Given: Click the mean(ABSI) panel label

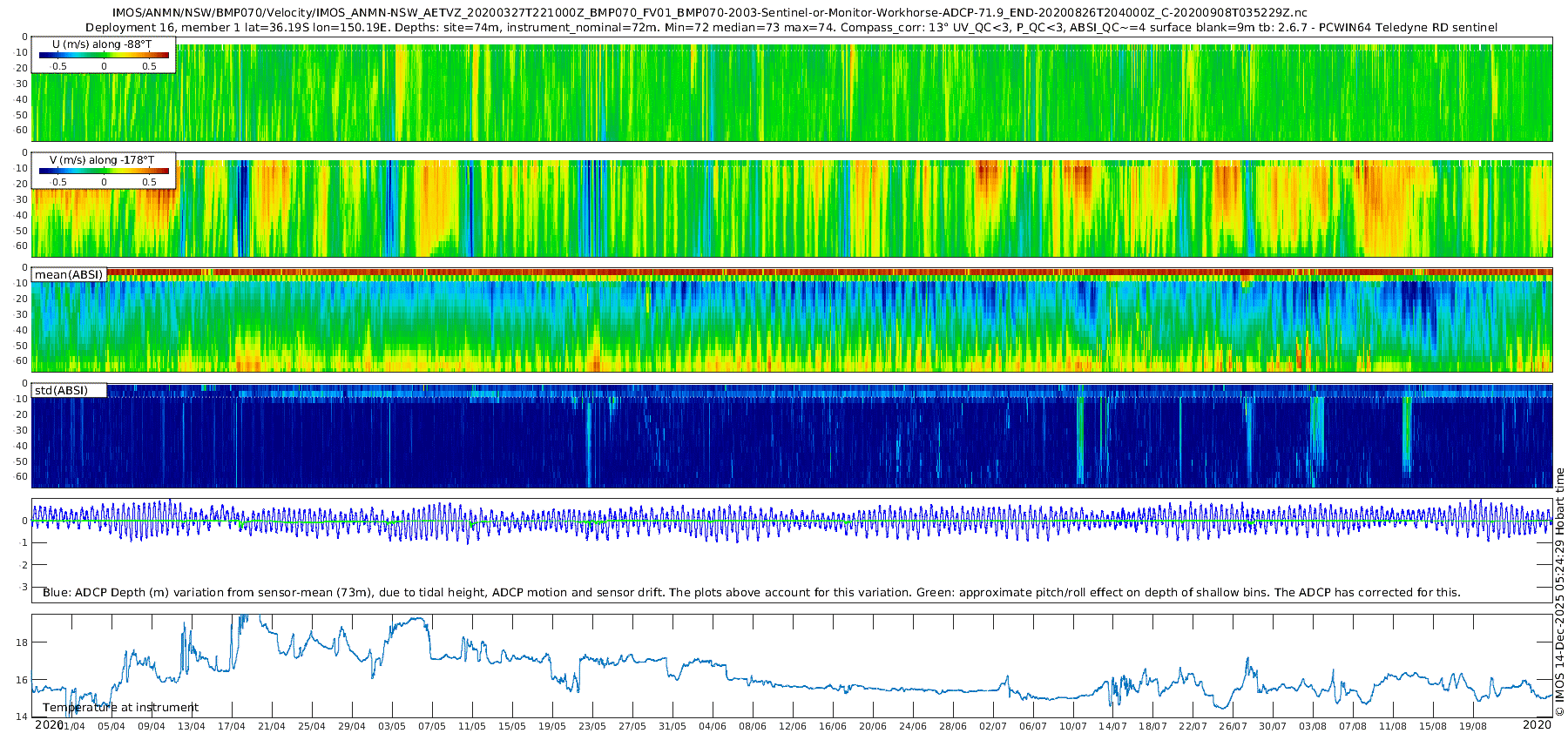Looking at the screenshot, I should pyautogui.click(x=69, y=274).
